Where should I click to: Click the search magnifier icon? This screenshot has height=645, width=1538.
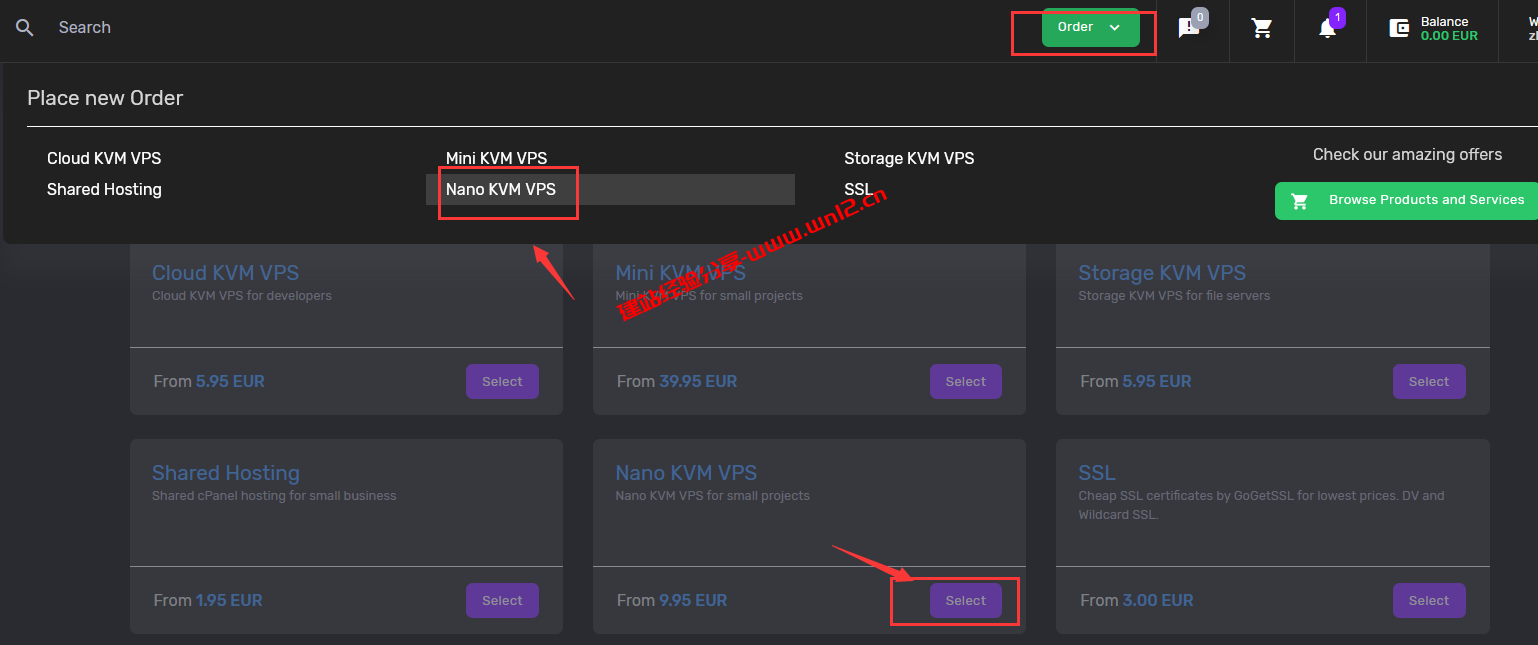(25, 28)
